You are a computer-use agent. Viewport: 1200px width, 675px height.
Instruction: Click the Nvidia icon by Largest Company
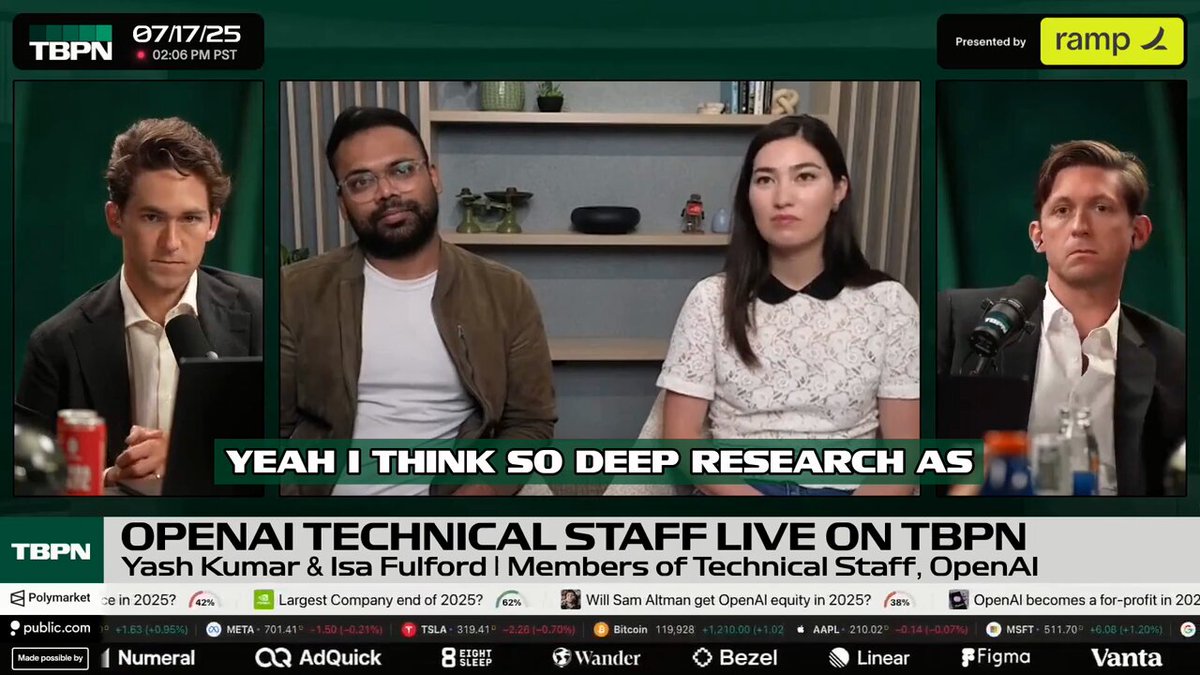(x=264, y=599)
